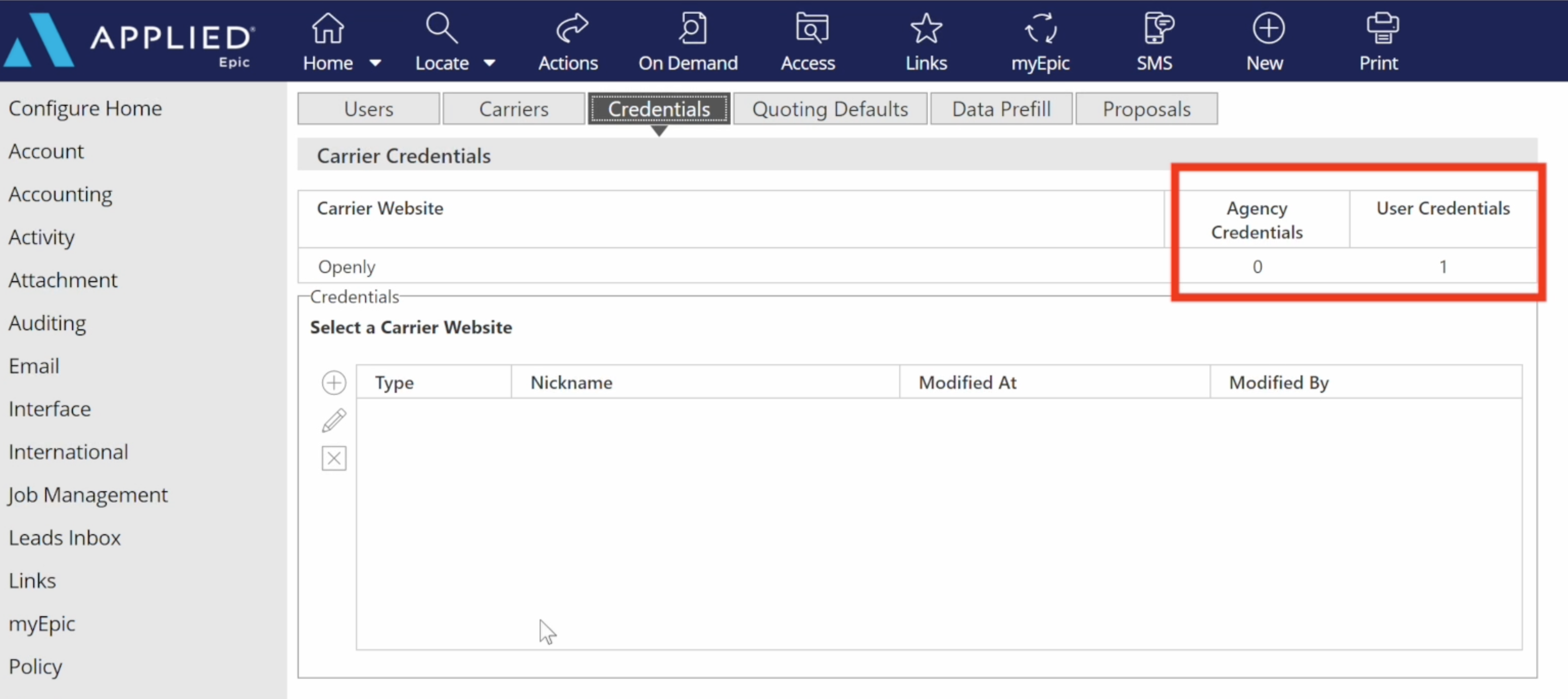Open Account in sidebar
Screen dimensions: 1568x699
click(46, 151)
